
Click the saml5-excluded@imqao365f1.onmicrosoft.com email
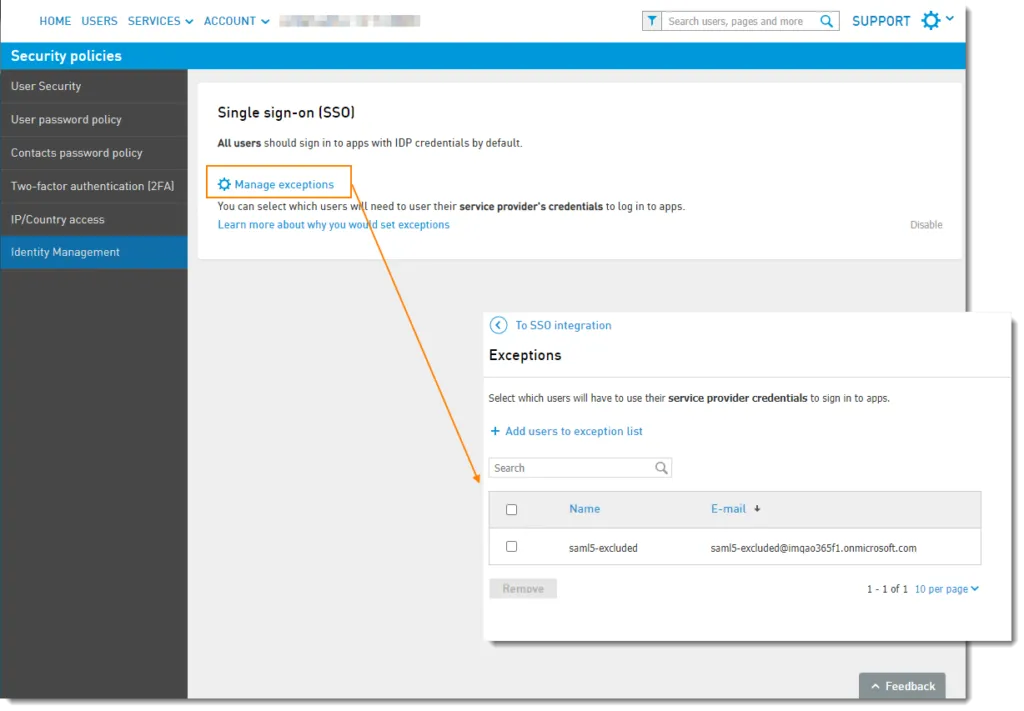[813, 548]
